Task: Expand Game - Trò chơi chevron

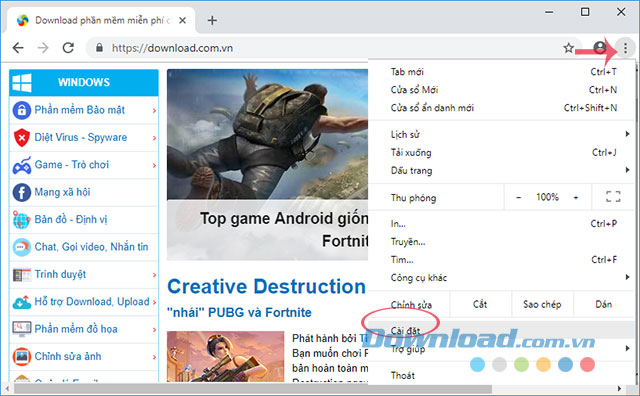Action: [154, 165]
